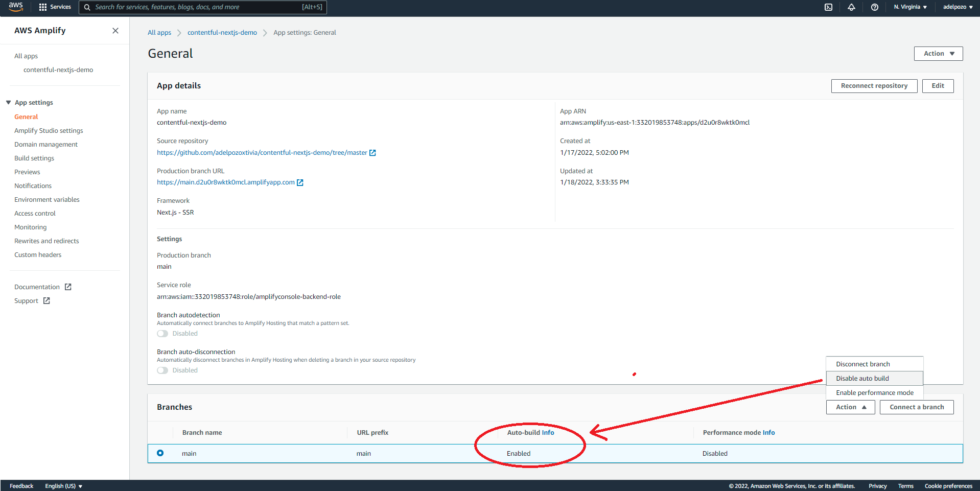This screenshot has width=980, height=491.
Task: Expand the top Action dropdown button
Action: [937, 53]
